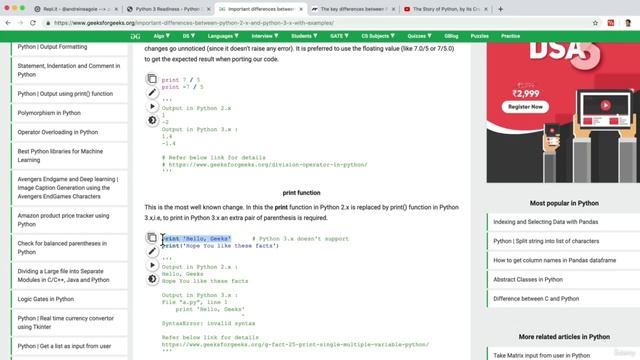640x360 pixels.
Task: Click Register Now in the DSA ad
Action: [525, 107]
